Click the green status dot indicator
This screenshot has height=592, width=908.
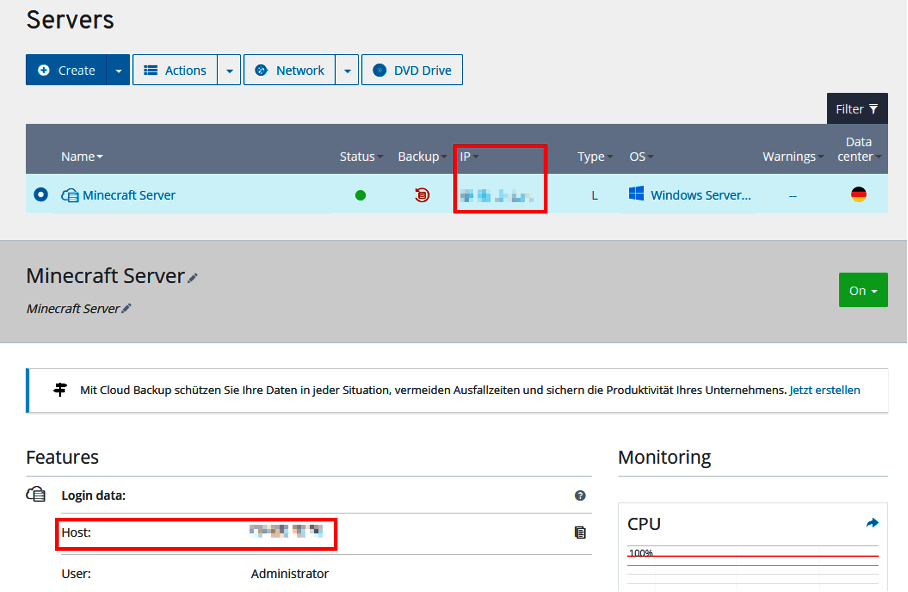[360, 195]
